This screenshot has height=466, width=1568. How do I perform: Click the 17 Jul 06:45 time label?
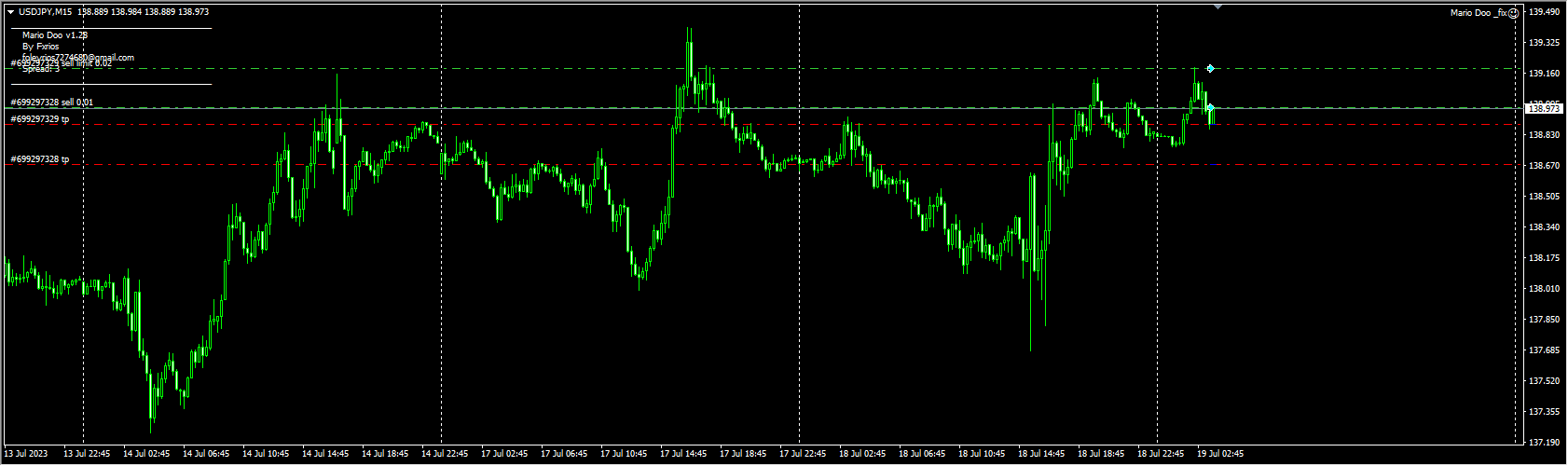point(564,454)
